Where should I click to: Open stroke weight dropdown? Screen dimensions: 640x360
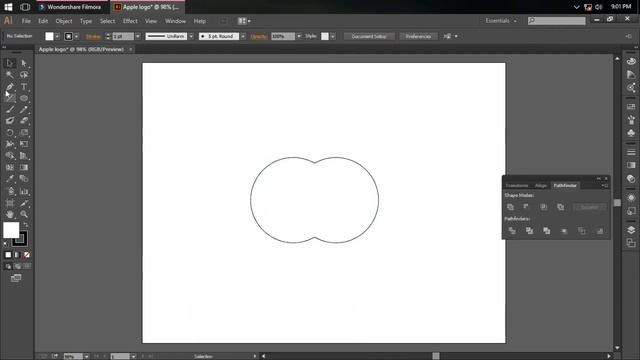pyautogui.click(x=138, y=36)
